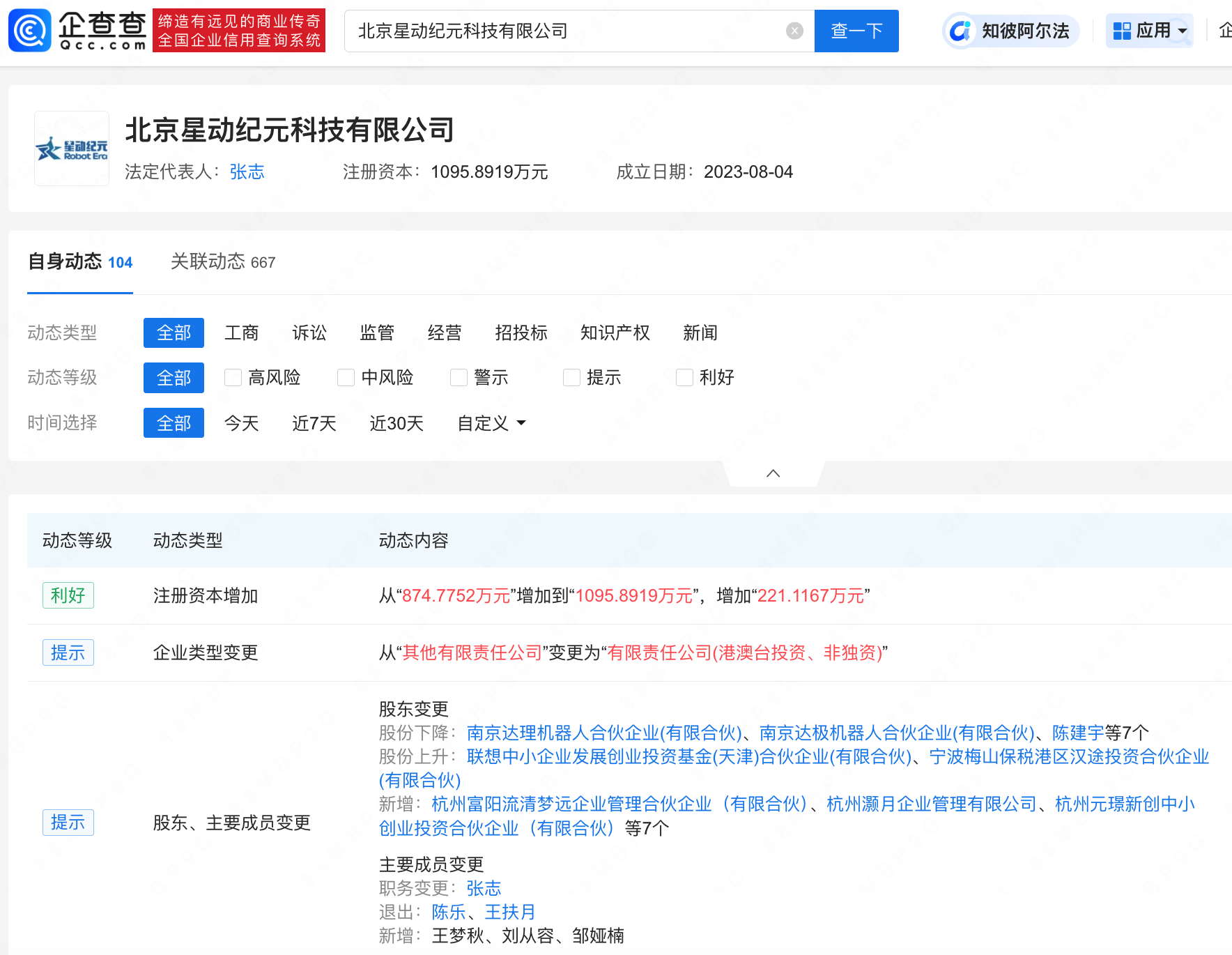The width and height of the screenshot is (1232, 955).
Task: Click the 动态内容 column header
Action: point(414,540)
